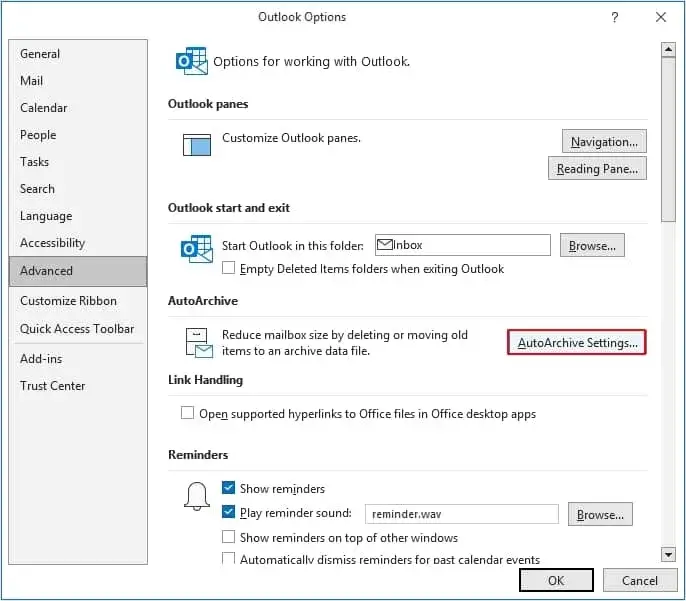
Task: Open Quick Access Toolbar options
Action: [78, 329]
